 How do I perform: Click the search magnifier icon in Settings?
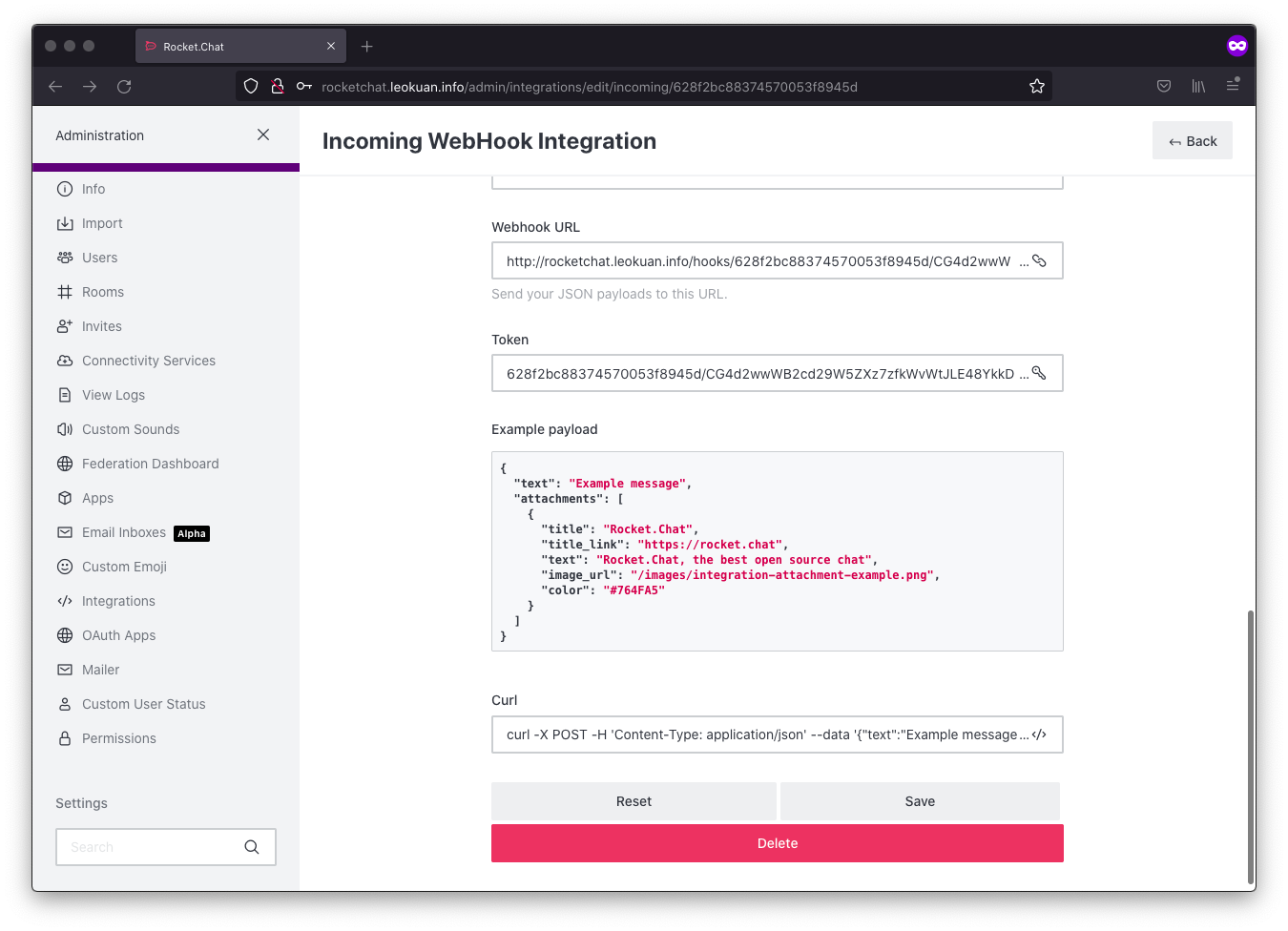tap(252, 847)
